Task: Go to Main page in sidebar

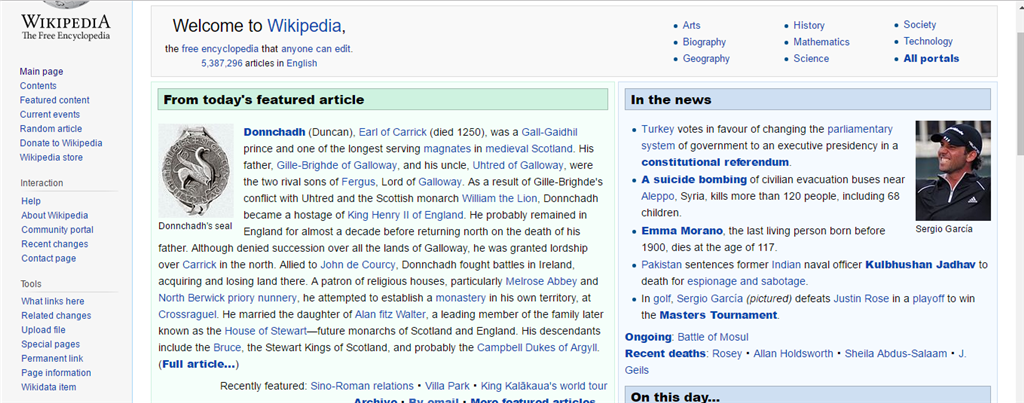Action: click(x=41, y=72)
